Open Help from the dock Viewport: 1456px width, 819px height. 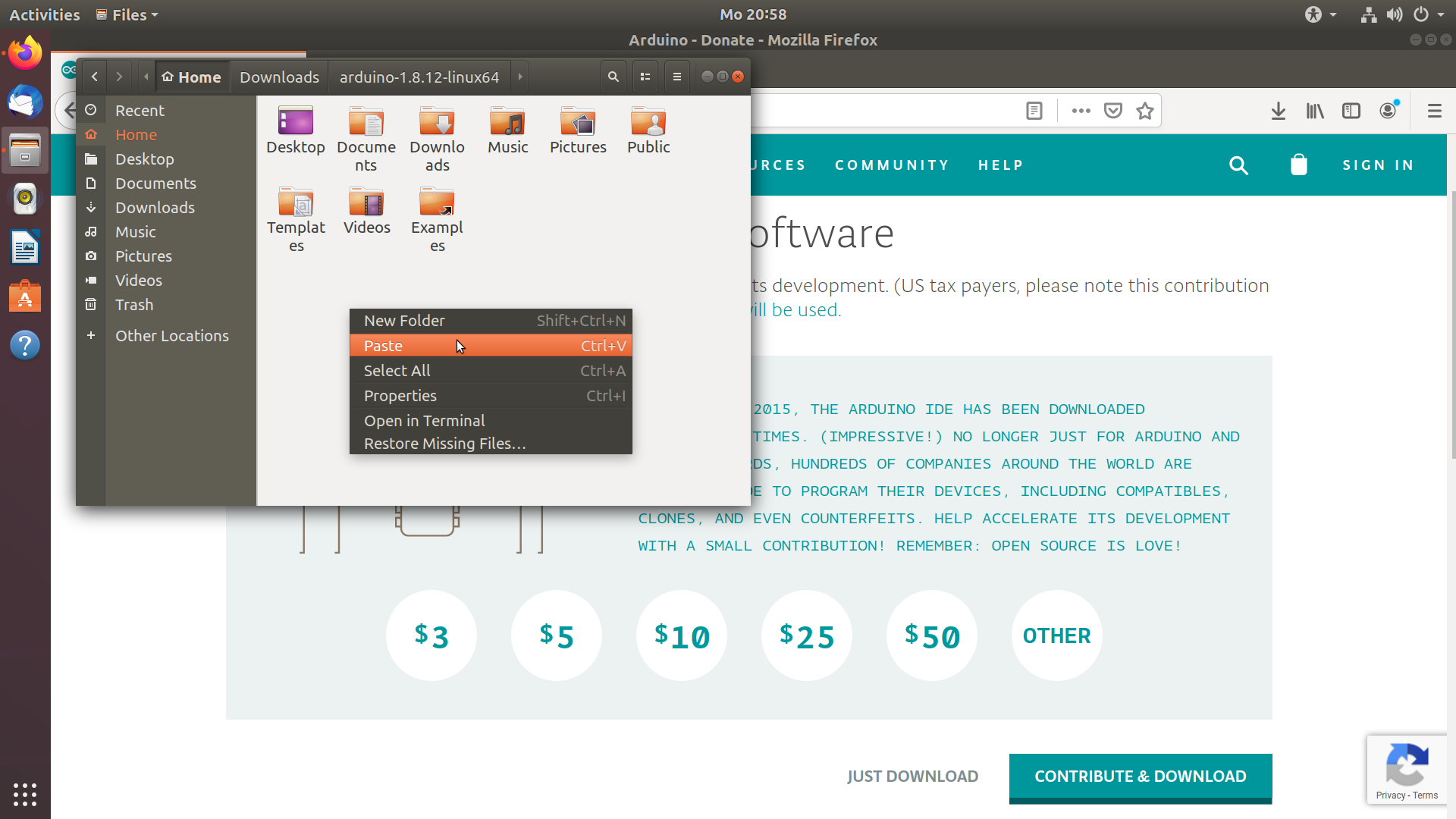coord(25,345)
